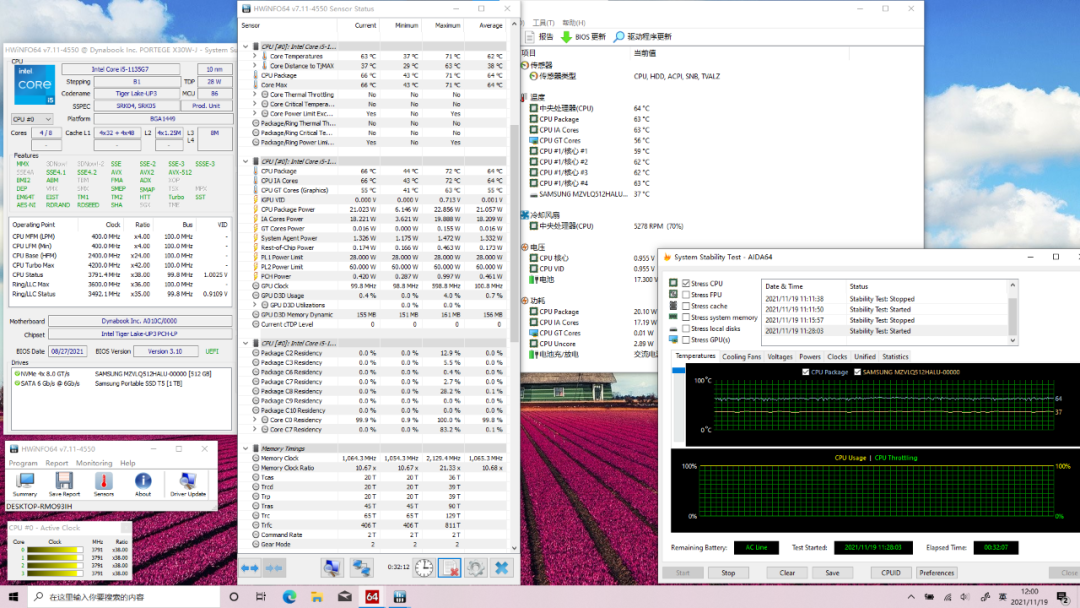
Task: Click expand-columns blue arrows in Sensor Status
Action: coord(249,568)
